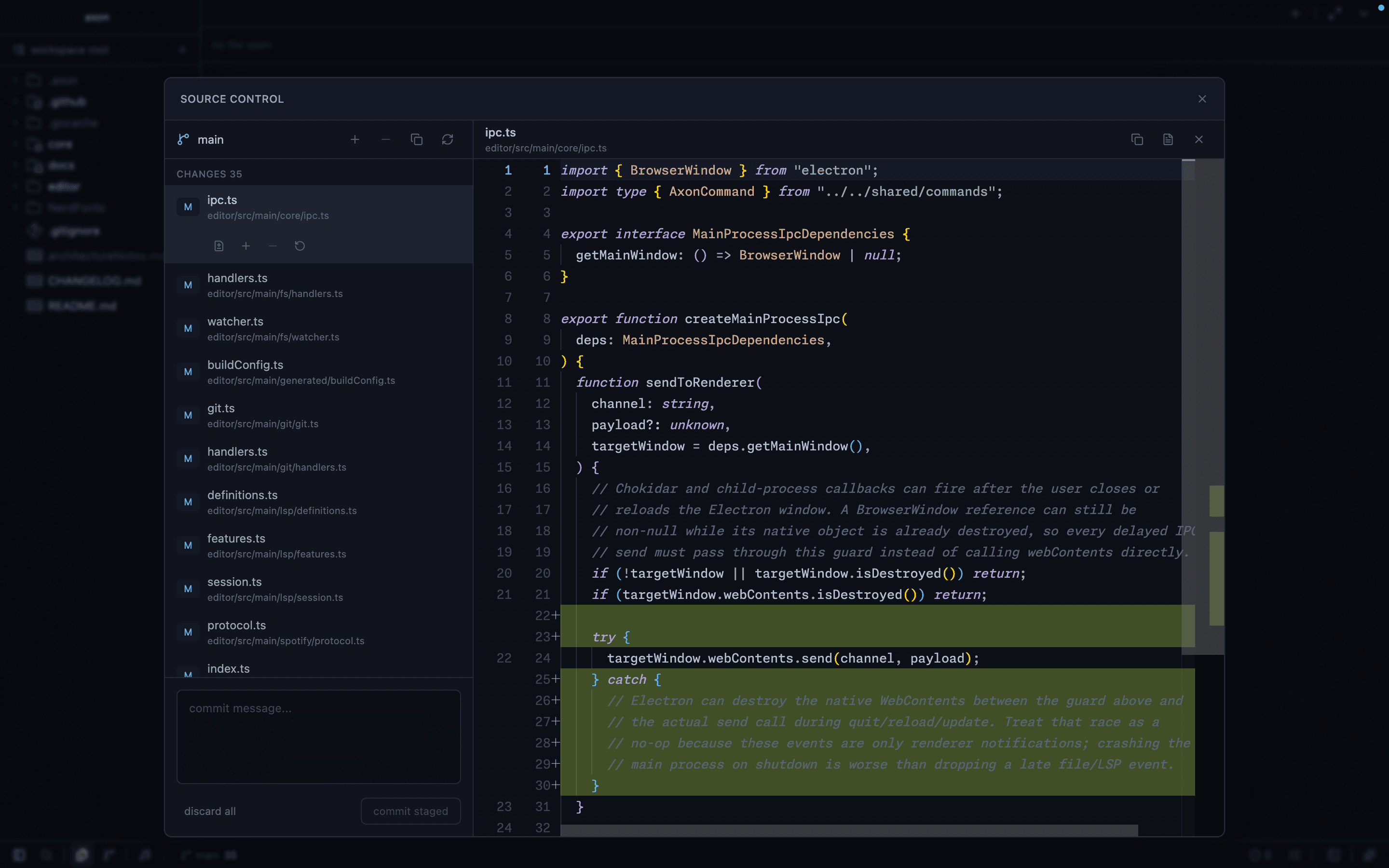Select the features.ts change entry
The width and height of the screenshot is (1389, 868).
pos(318,545)
